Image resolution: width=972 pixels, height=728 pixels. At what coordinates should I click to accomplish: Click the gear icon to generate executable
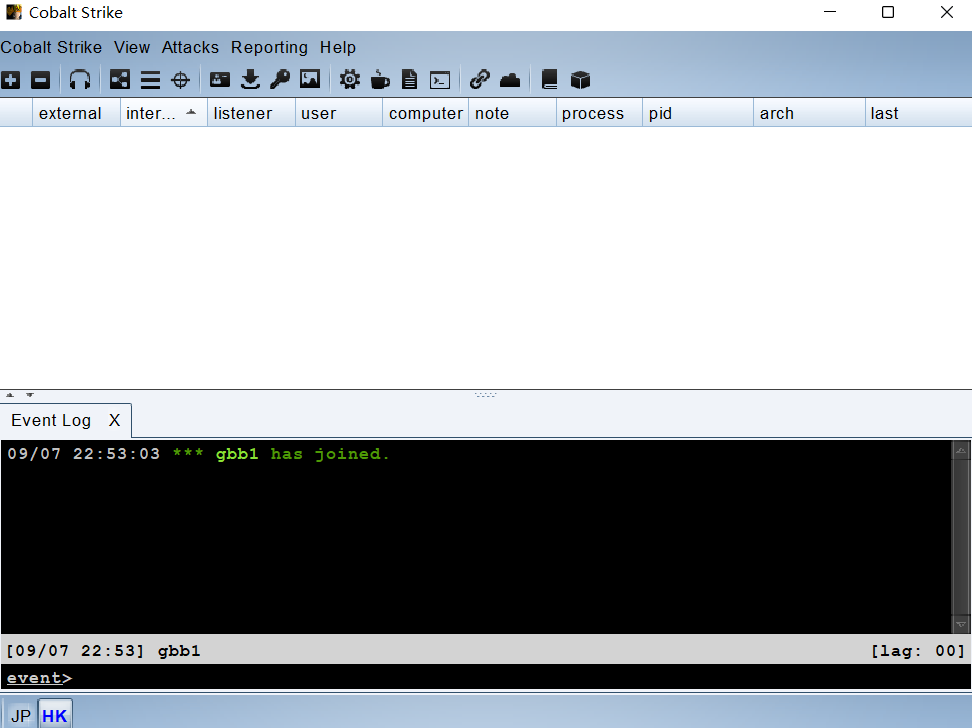click(350, 80)
